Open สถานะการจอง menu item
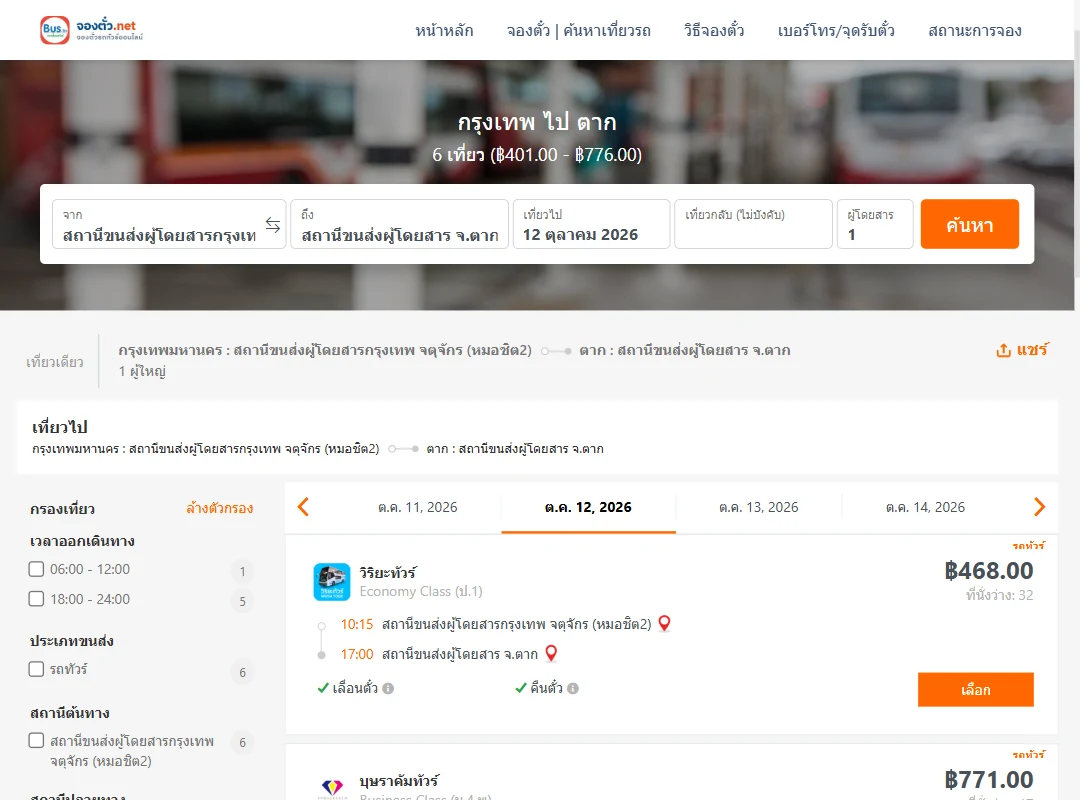 [x=975, y=31]
